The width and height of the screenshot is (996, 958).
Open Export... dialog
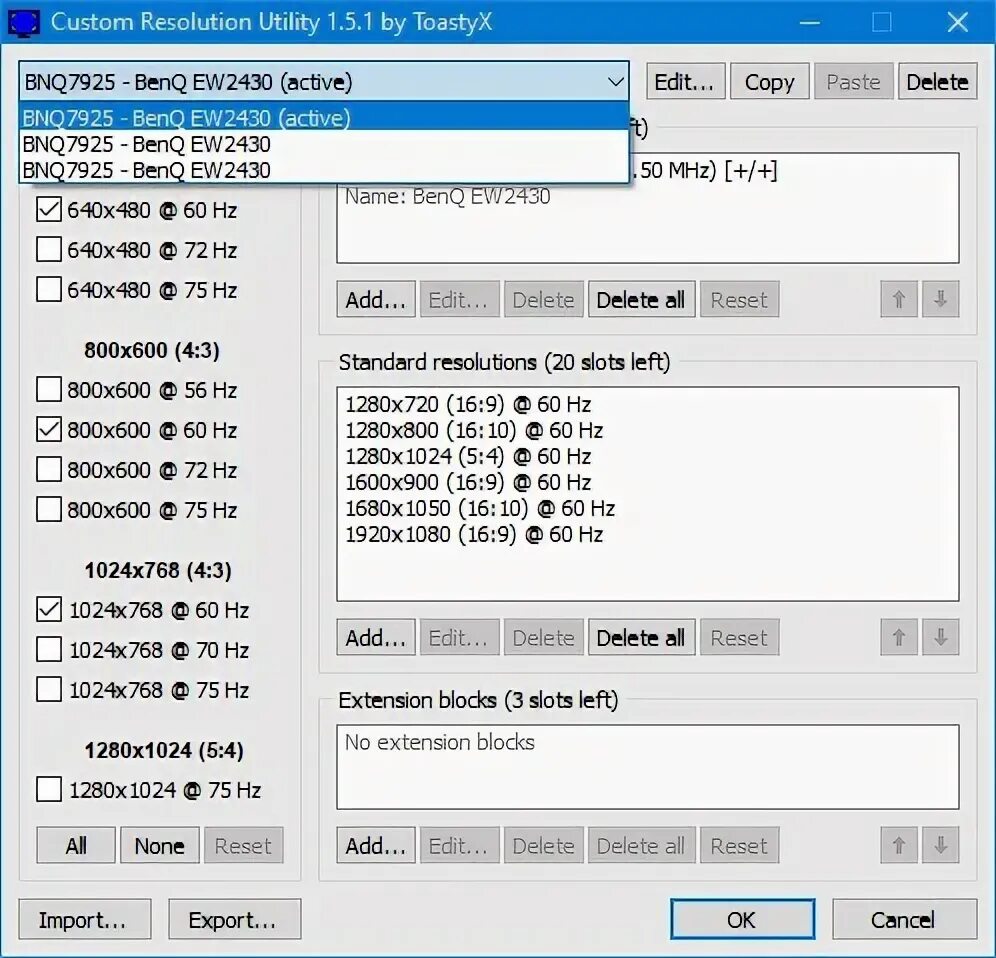click(x=234, y=919)
